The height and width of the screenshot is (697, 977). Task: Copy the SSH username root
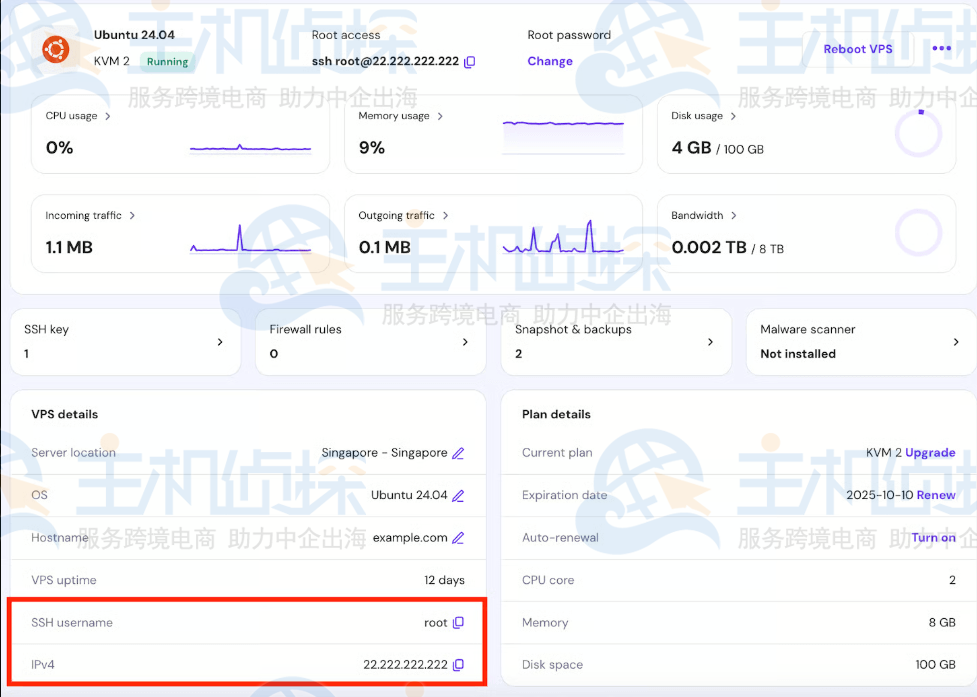click(459, 622)
